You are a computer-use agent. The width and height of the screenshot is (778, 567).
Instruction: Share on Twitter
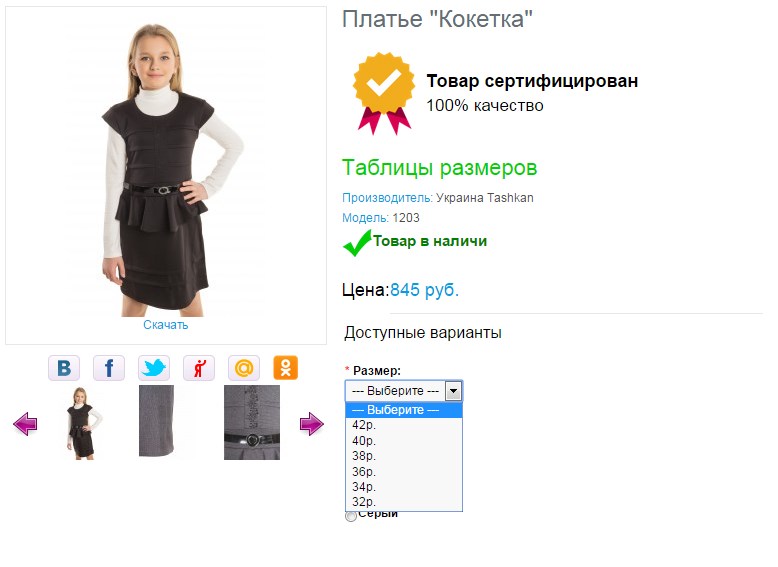[x=154, y=368]
